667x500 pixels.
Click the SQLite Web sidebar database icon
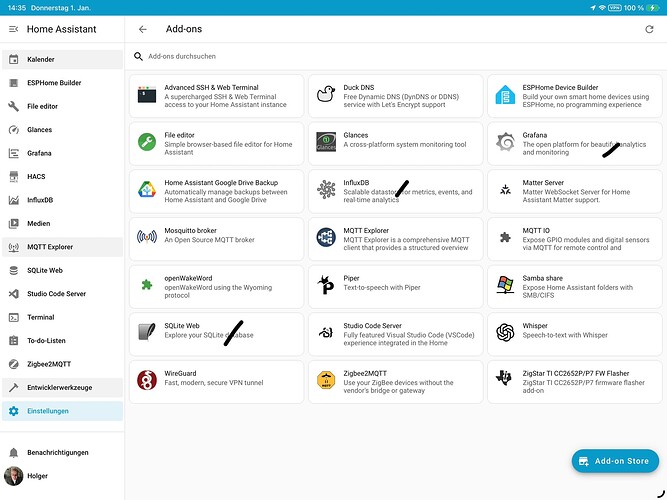pos(14,270)
